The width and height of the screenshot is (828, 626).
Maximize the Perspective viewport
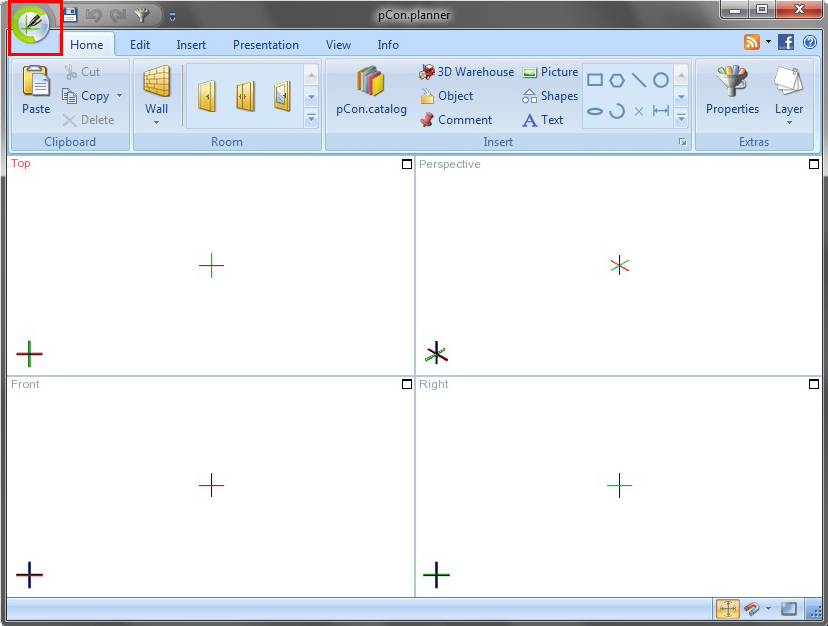click(814, 164)
